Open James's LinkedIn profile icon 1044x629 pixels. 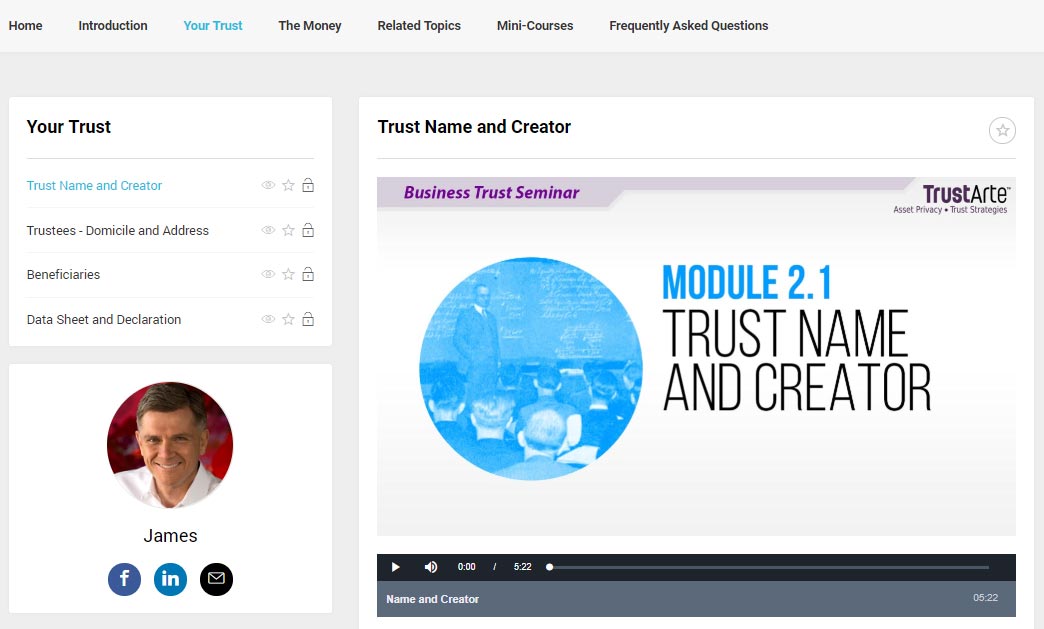point(170,579)
